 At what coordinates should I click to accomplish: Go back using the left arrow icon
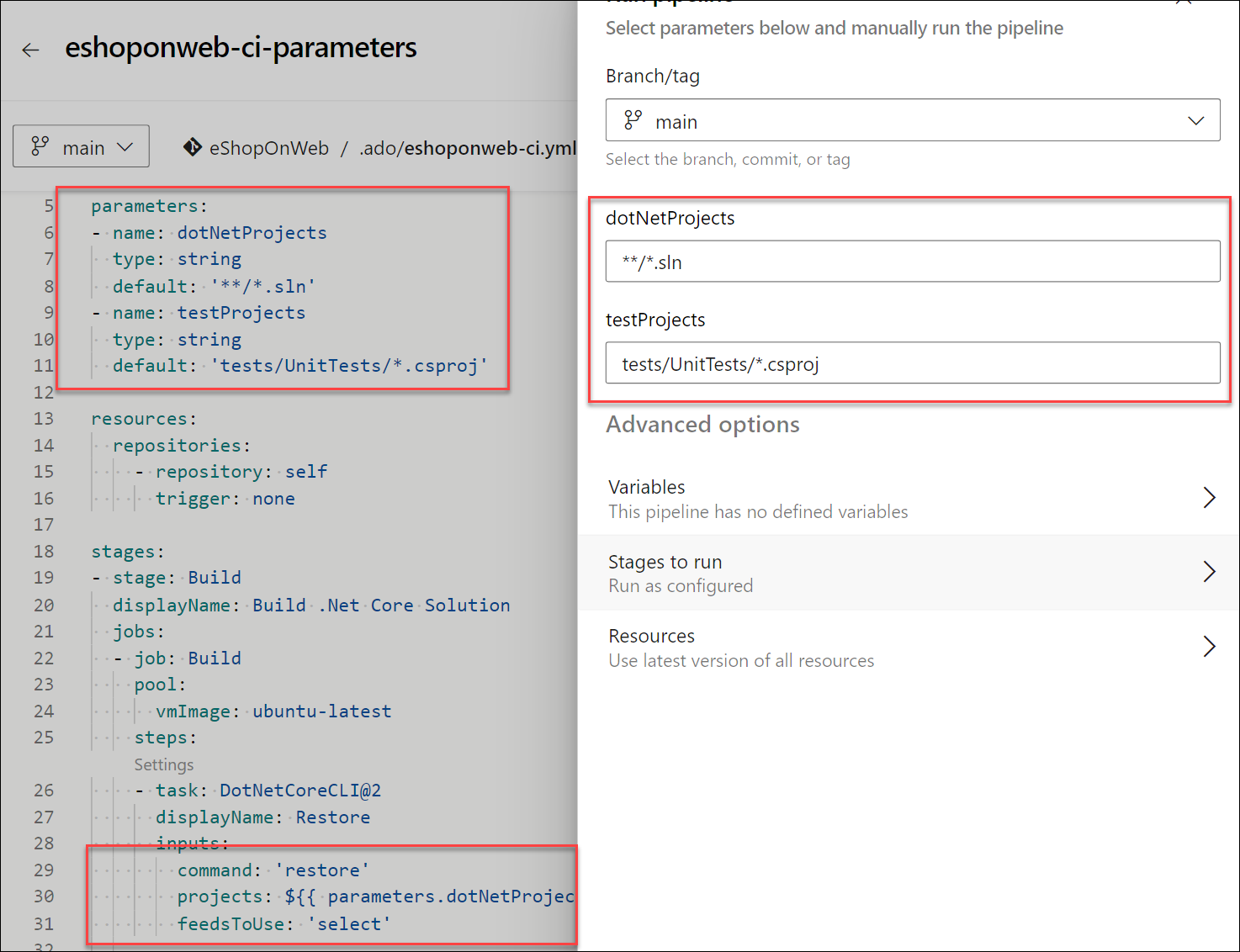[x=31, y=50]
